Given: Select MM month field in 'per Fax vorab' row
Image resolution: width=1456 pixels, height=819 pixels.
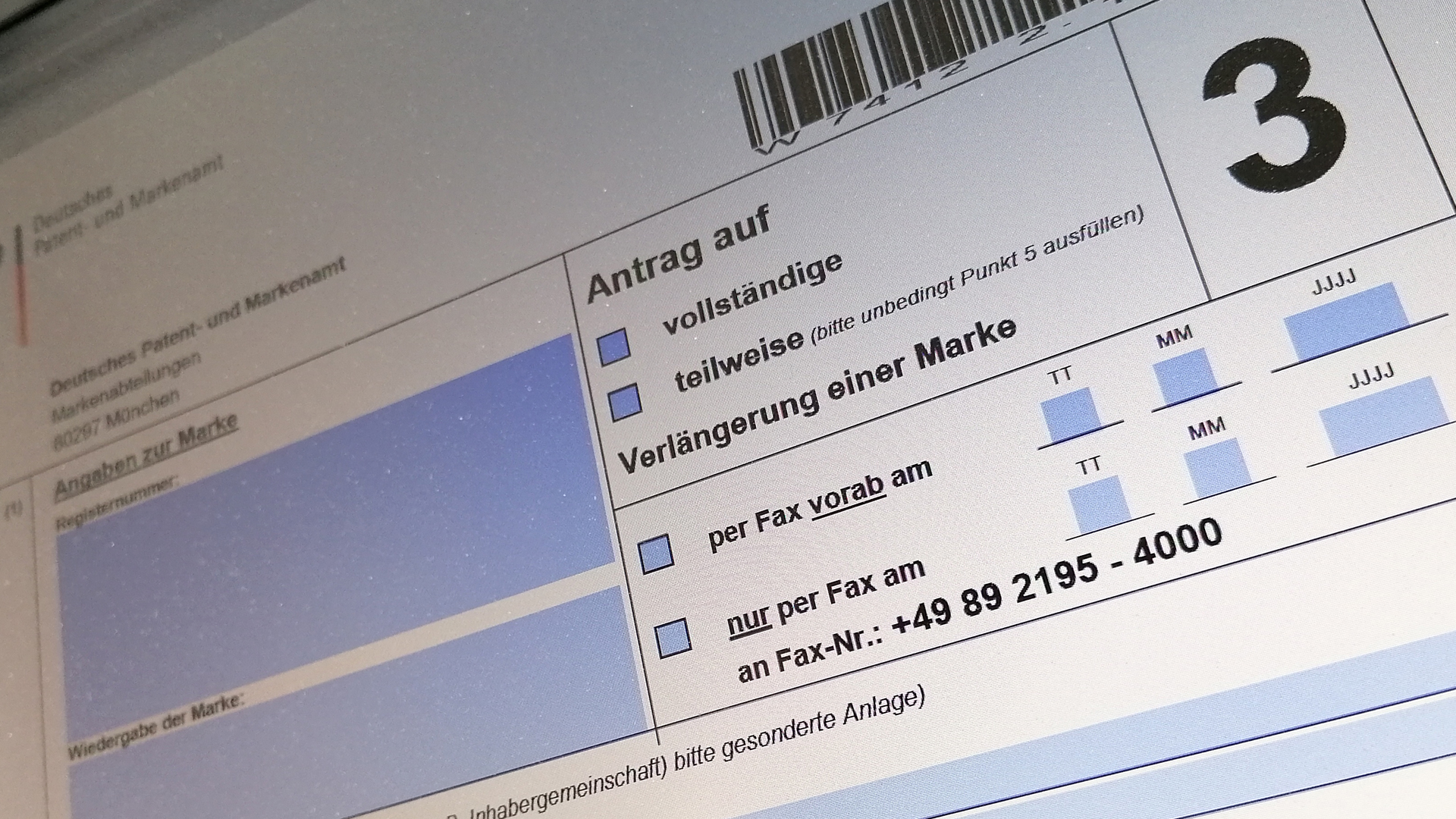Looking at the screenshot, I should click(x=1185, y=377).
